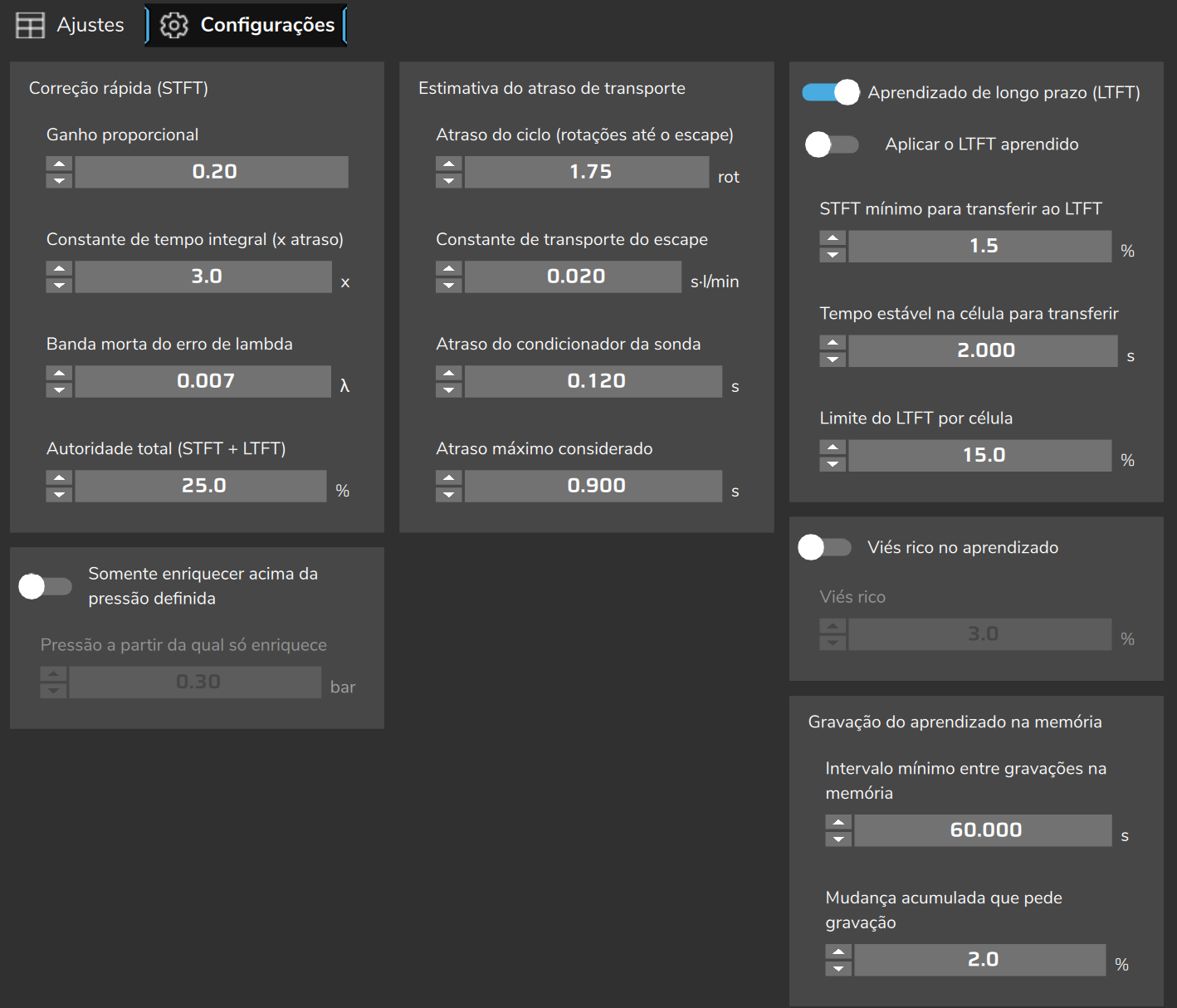
Task: Click Limite do LTFT field 15.0
Action: point(980,456)
